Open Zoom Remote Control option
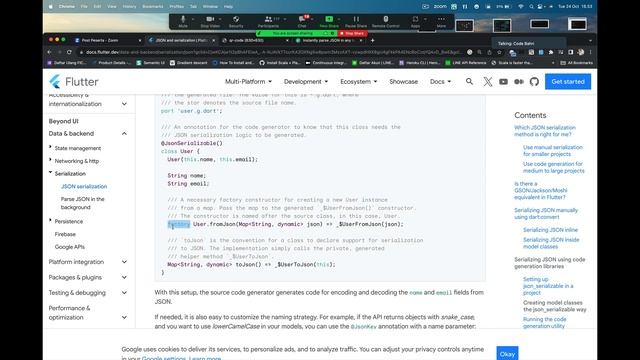The image size is (640, 360). coord(386,21)
